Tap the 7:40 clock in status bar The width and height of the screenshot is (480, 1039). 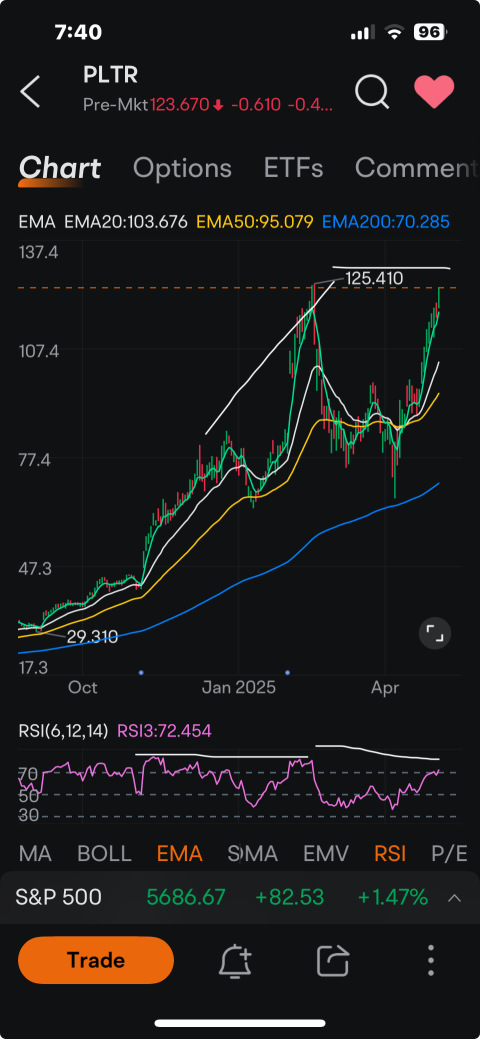(x=78, y=32)
